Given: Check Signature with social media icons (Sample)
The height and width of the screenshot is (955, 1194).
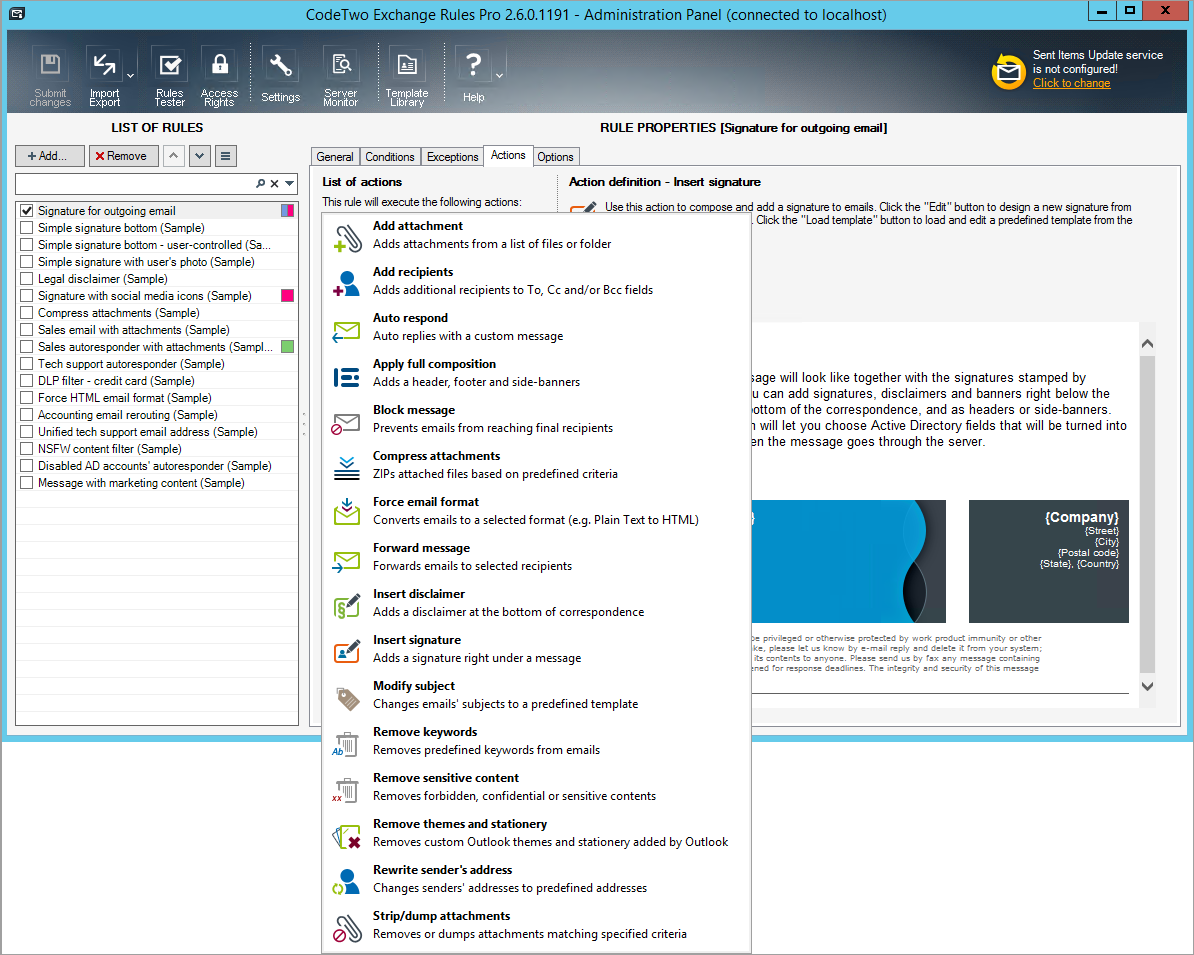Looking at the screenshot, I should (x=27, y=295).
